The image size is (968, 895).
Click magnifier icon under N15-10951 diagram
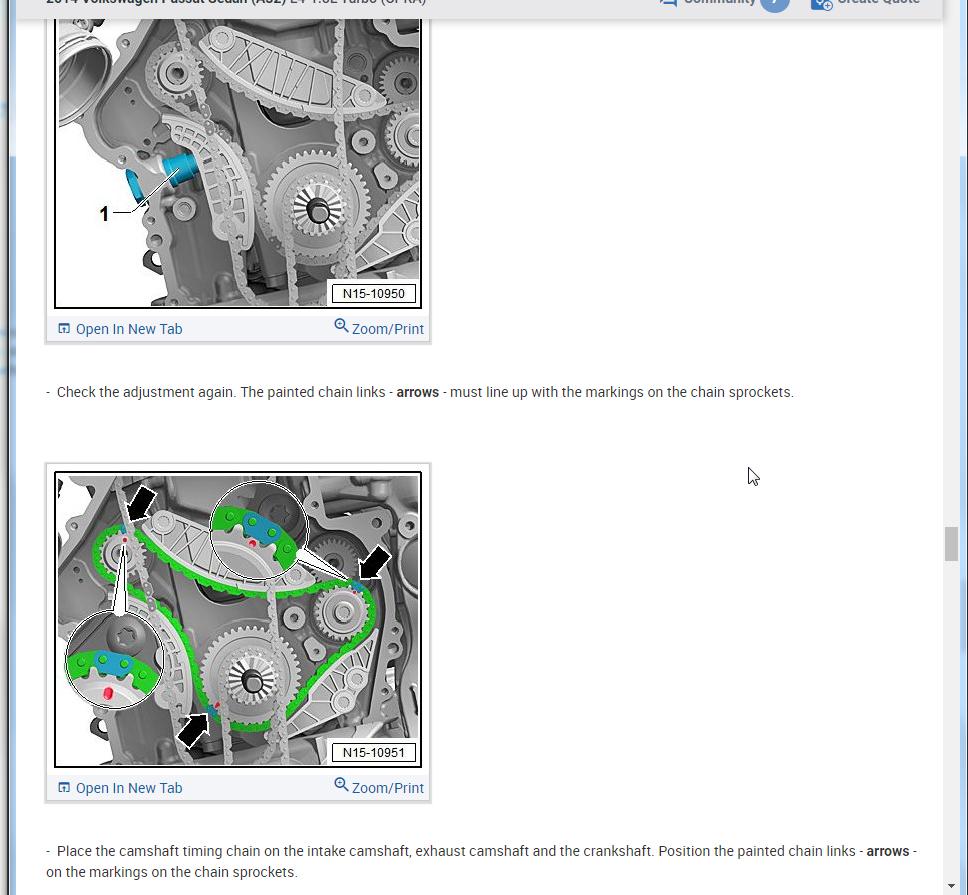pos(341,785)
